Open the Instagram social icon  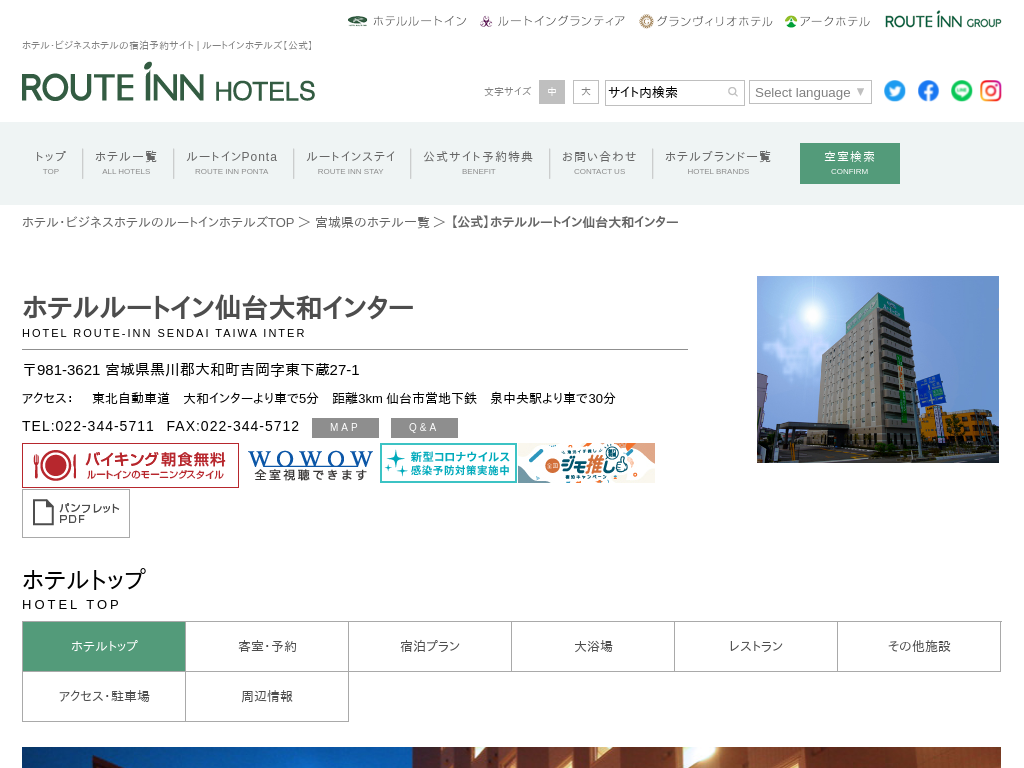pyautogui.click(x=991, y=91)
